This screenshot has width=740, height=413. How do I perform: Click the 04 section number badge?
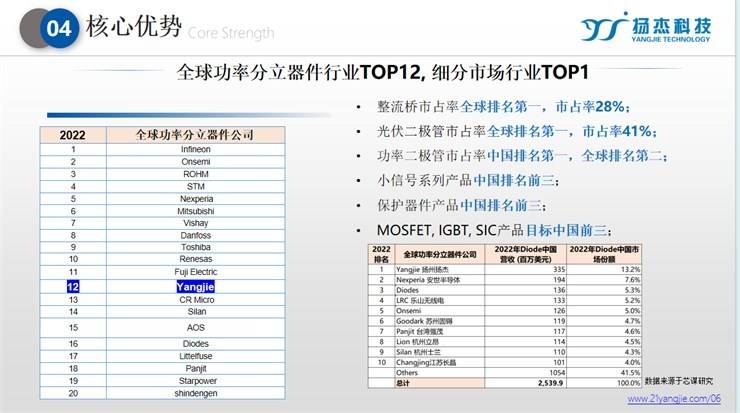(59, 28)
